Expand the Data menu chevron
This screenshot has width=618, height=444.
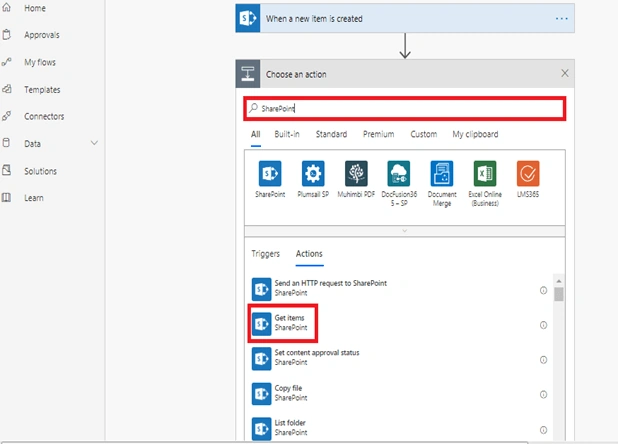click(94, 143)
